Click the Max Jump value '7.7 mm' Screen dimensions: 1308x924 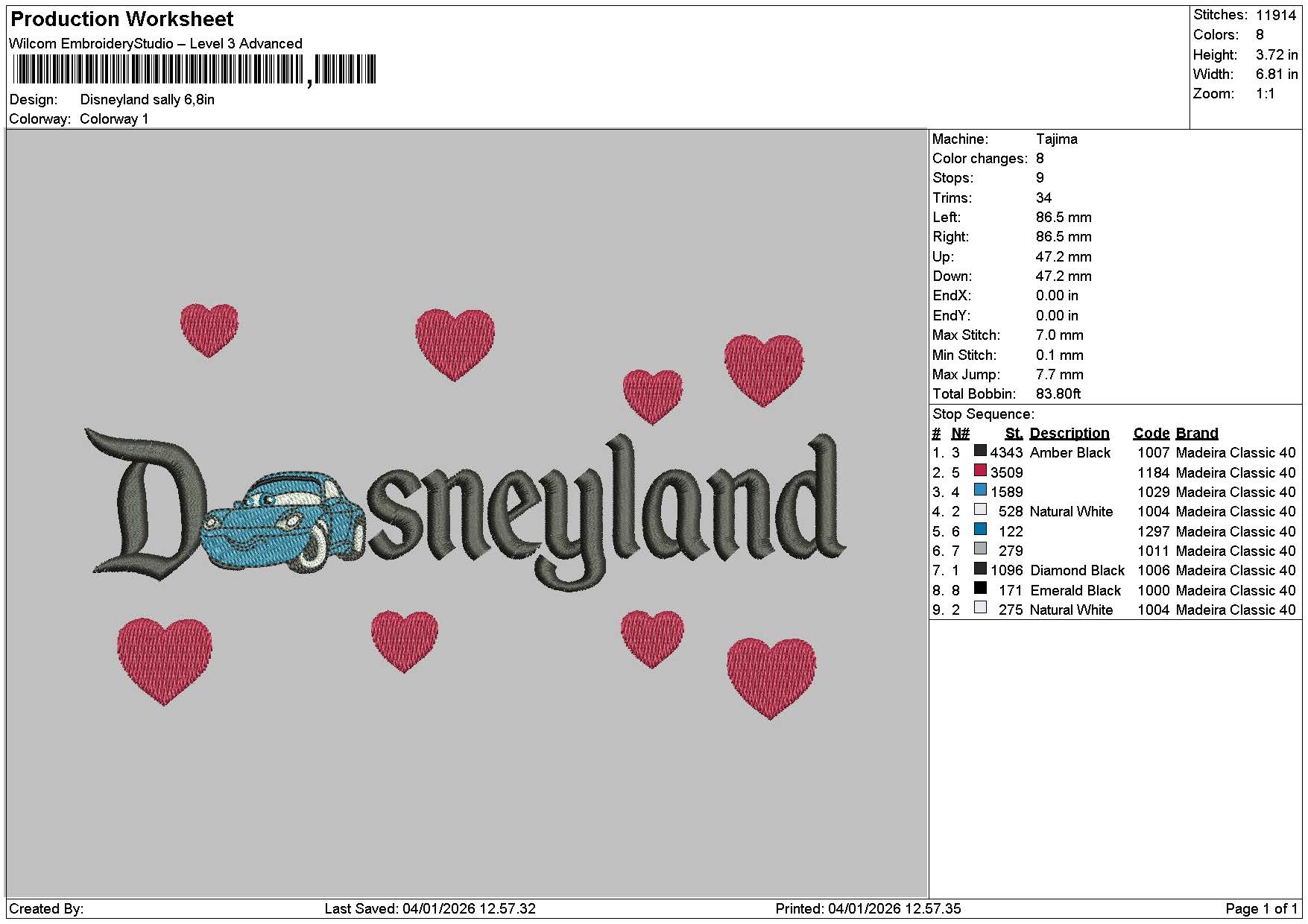tap(1059, 375)
